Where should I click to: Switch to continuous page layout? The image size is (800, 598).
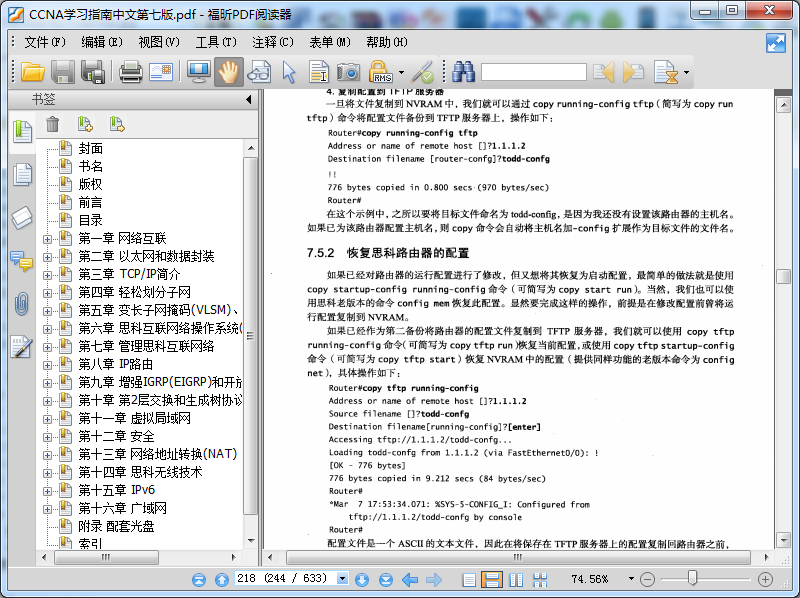pyautogui.click(x=492, y=580)
